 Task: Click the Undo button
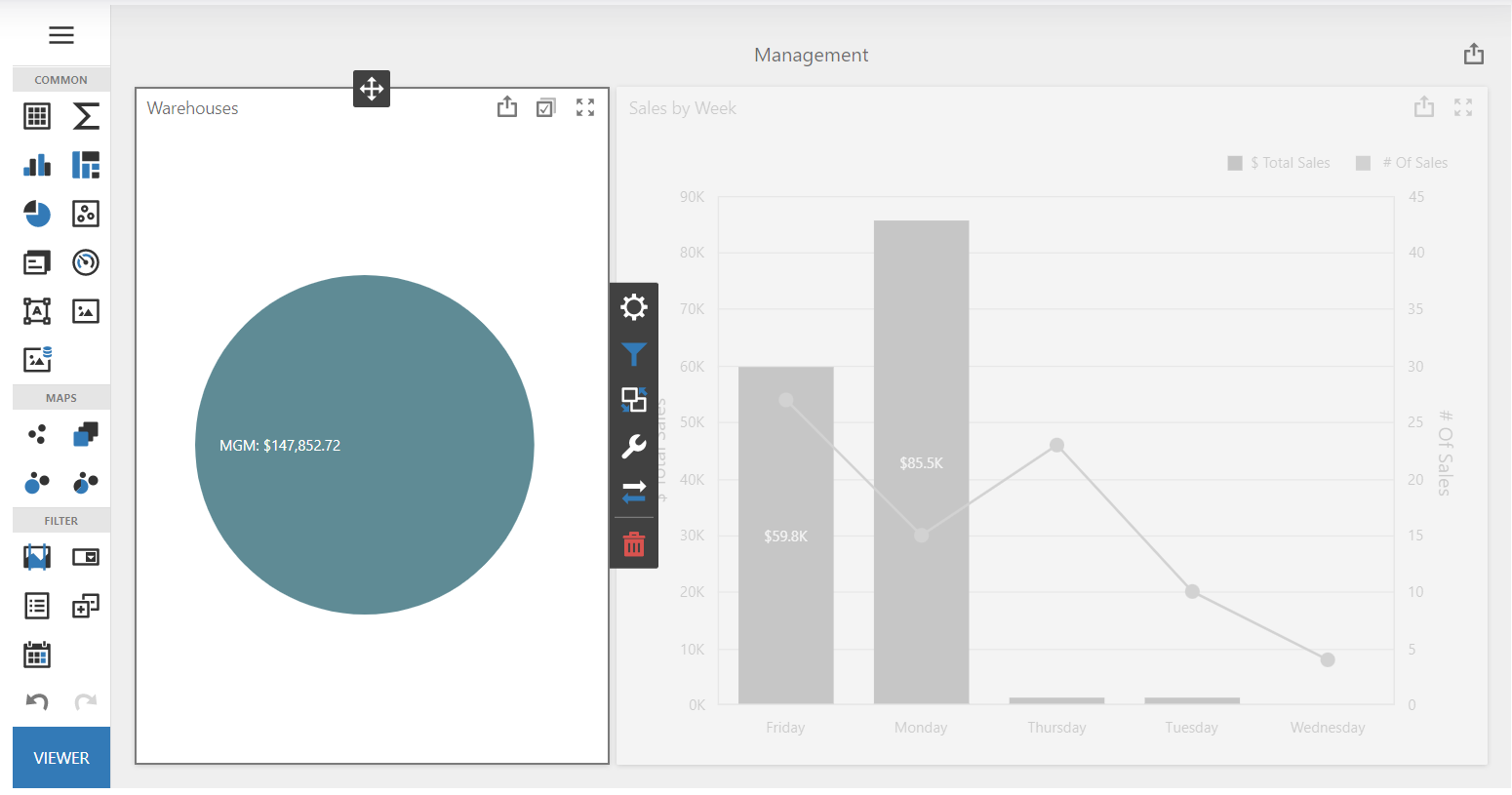(x=37, y=701)
